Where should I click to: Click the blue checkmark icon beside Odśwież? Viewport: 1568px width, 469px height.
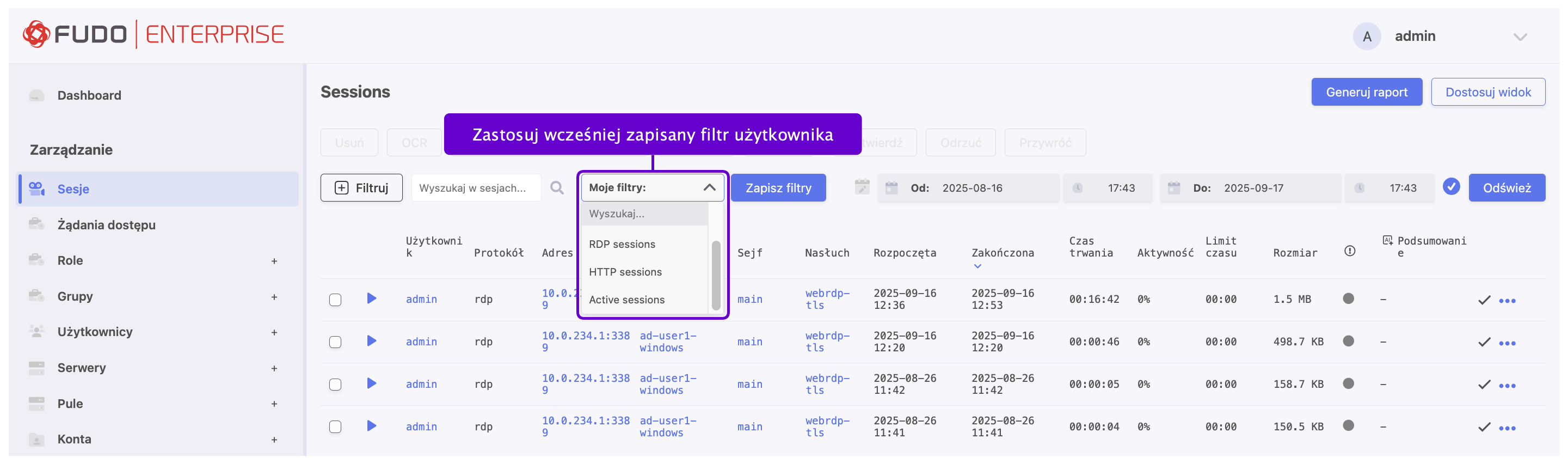(x=1450, y=187)
